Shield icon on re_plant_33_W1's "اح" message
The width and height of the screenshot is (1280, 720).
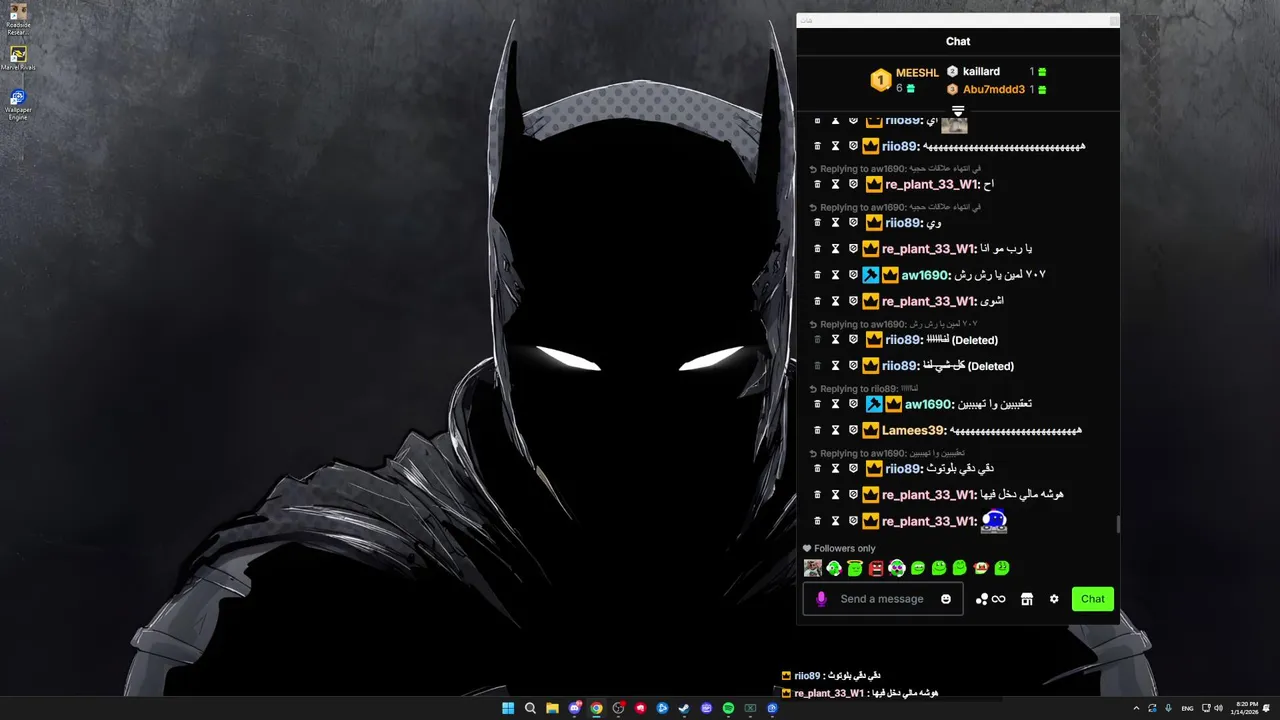tap(853, 184)
